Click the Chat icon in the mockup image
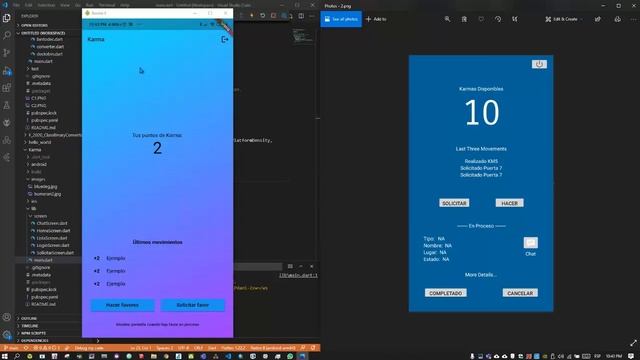Image resolution: width=640 pixels, height=360 pixels. (x=531, y=243)
